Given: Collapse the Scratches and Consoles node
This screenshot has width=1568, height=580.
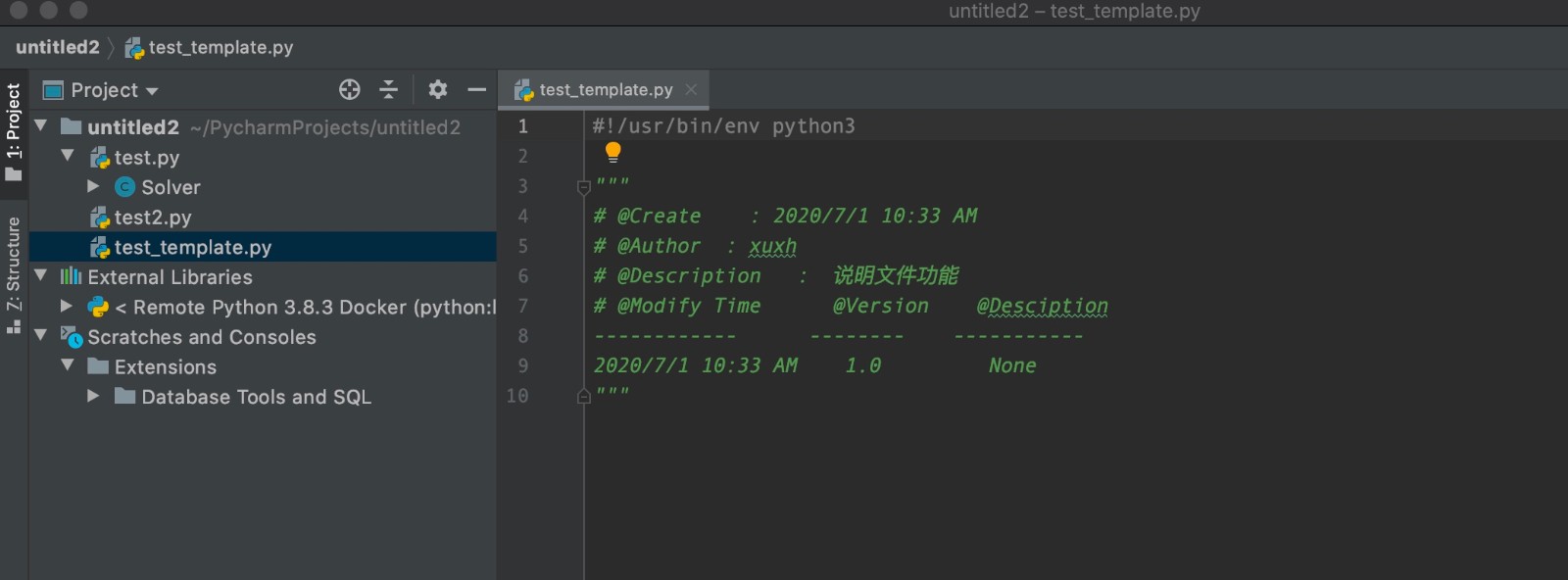Looking at the screenshot, I should pos(41,336).
